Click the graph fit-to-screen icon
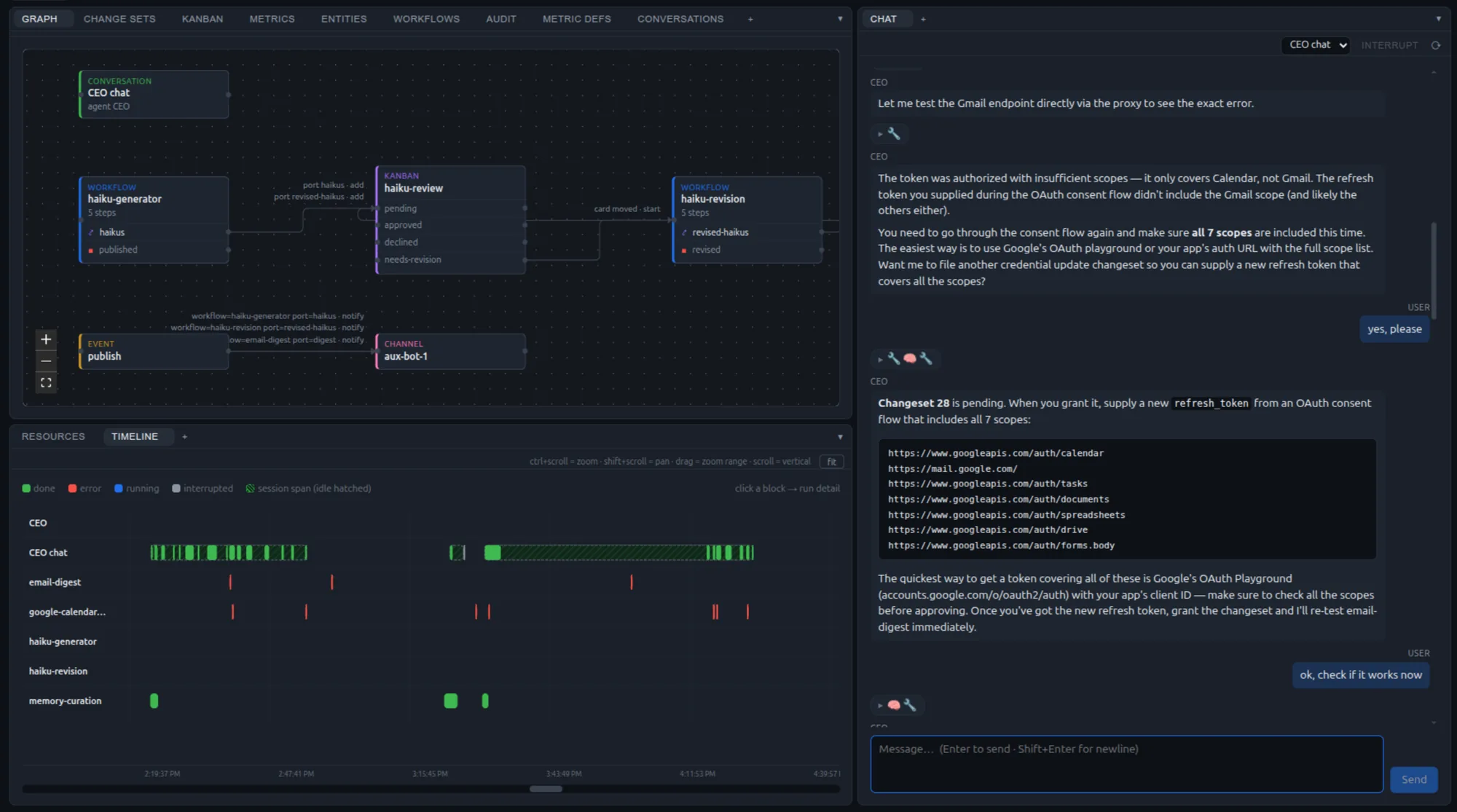Image resolution: width=1457 pixels, height=812 pixels. (x=46, y=382)
